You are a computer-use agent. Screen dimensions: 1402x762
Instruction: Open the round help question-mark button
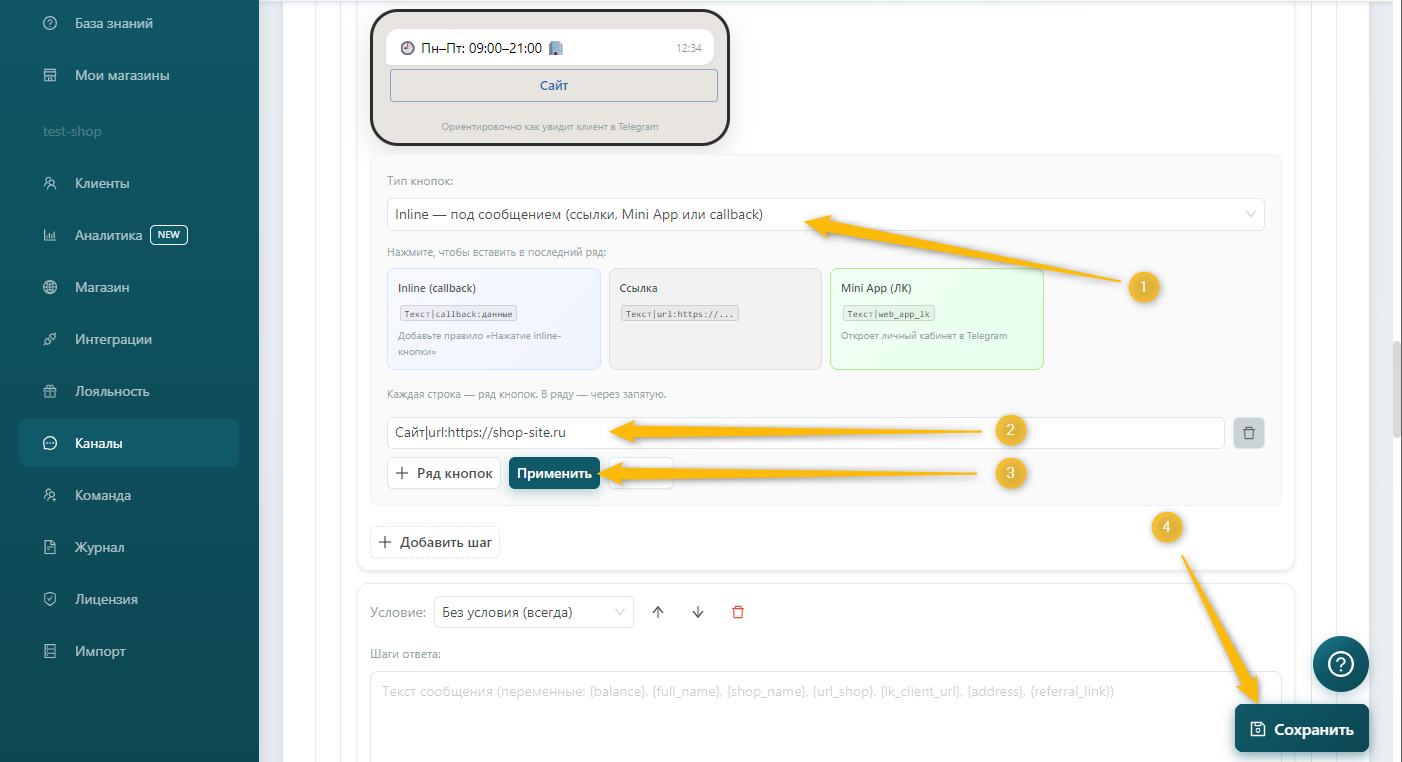click(x=1341, y=664)
